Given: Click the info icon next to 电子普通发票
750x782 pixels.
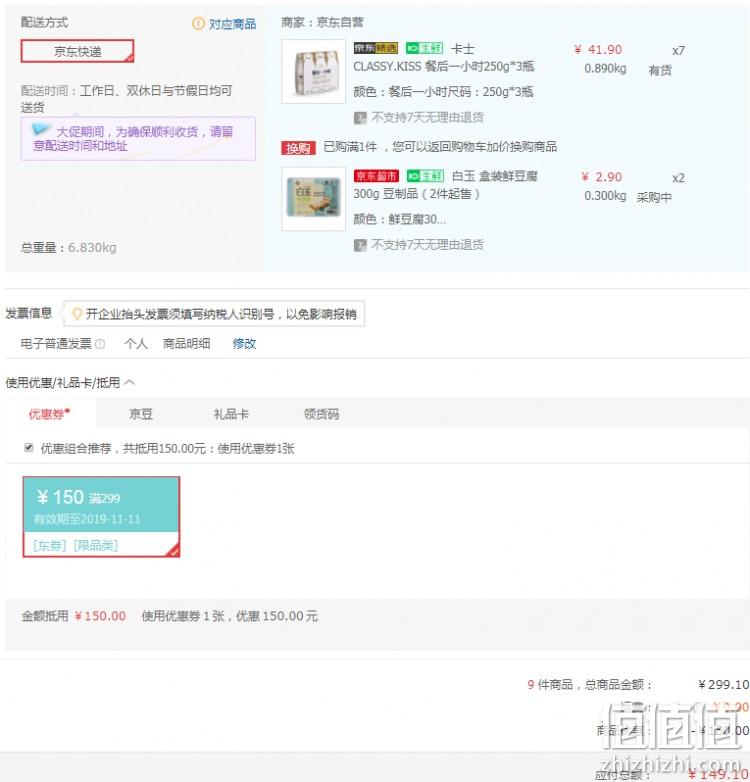Looking at the screenshot, I should click(100, 344).
